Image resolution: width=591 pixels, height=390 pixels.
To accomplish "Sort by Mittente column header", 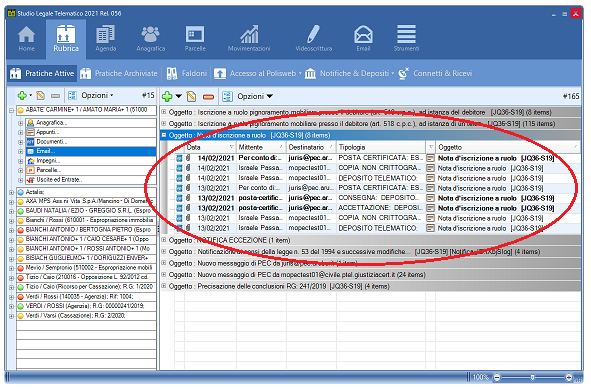I will tap(261, 147).
